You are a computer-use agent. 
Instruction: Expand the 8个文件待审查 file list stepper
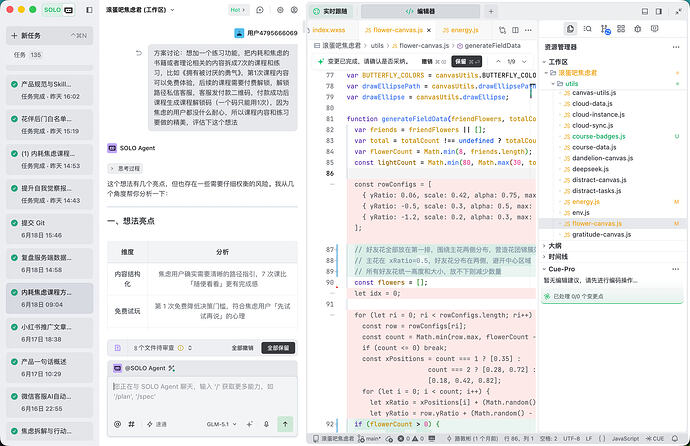click(190, 348)
